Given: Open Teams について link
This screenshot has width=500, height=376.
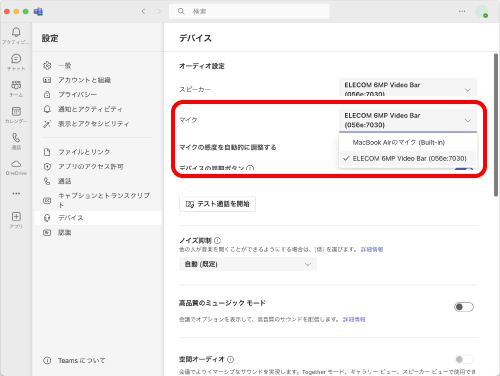Looking at the screenshot, I should [81, 360].
